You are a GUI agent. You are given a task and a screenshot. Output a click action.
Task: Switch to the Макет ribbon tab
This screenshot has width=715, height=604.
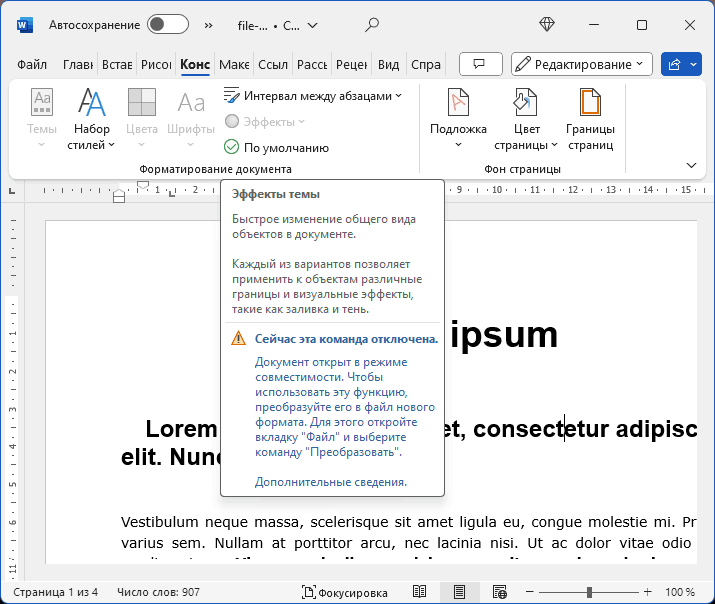(x=234, y=65)
